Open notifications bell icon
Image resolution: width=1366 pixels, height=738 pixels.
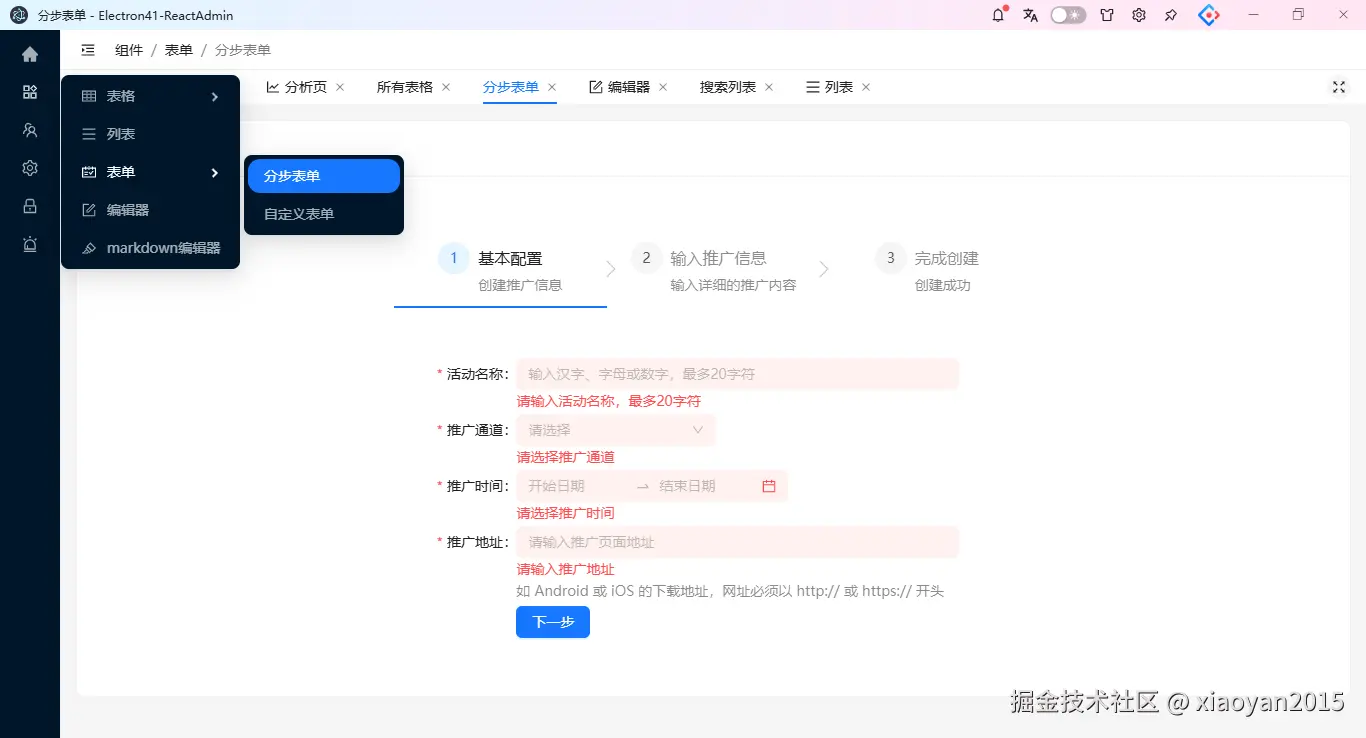coord(998,15)
